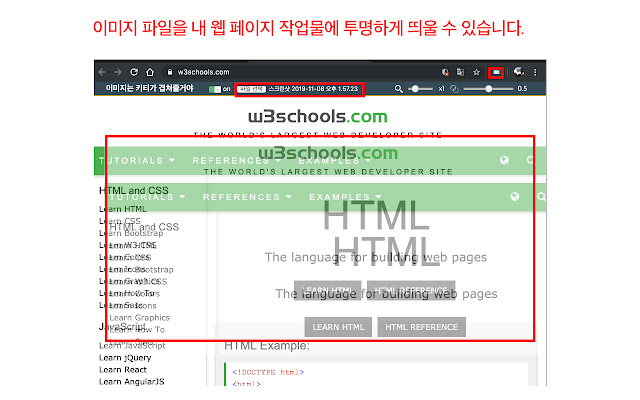Open the Learn jQuery sidebar link
The image size is (640, 400).
coord(125,358)
